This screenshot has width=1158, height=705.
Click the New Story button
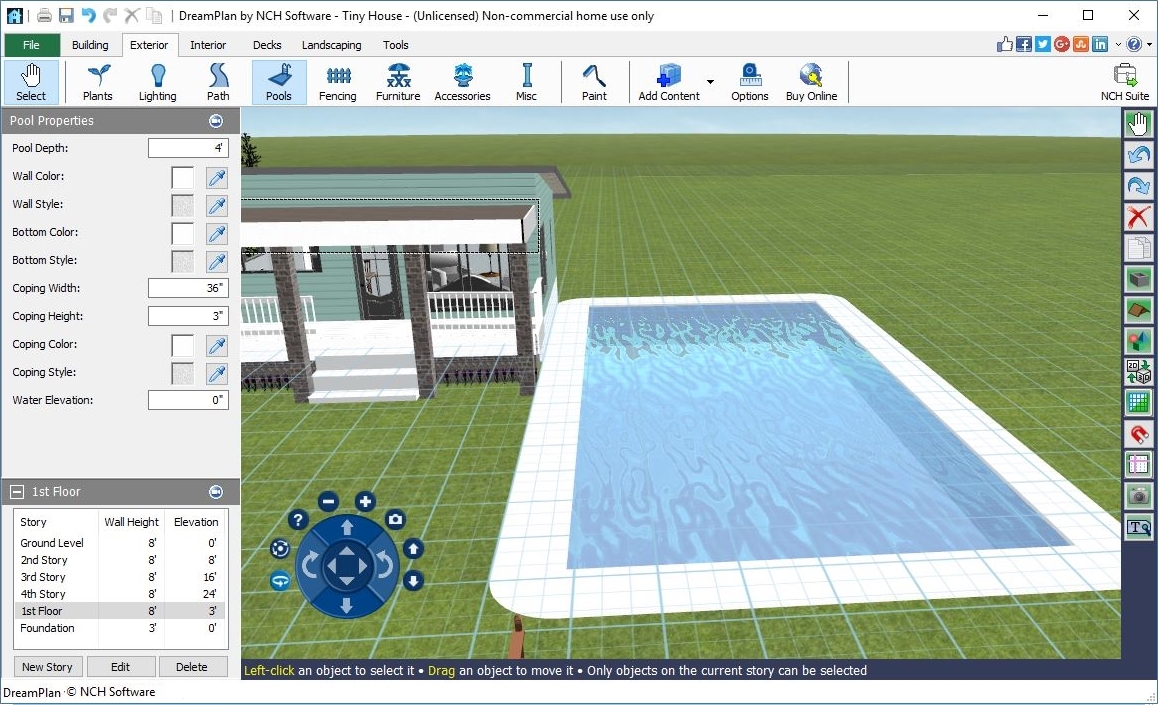[x=47, y=667]
